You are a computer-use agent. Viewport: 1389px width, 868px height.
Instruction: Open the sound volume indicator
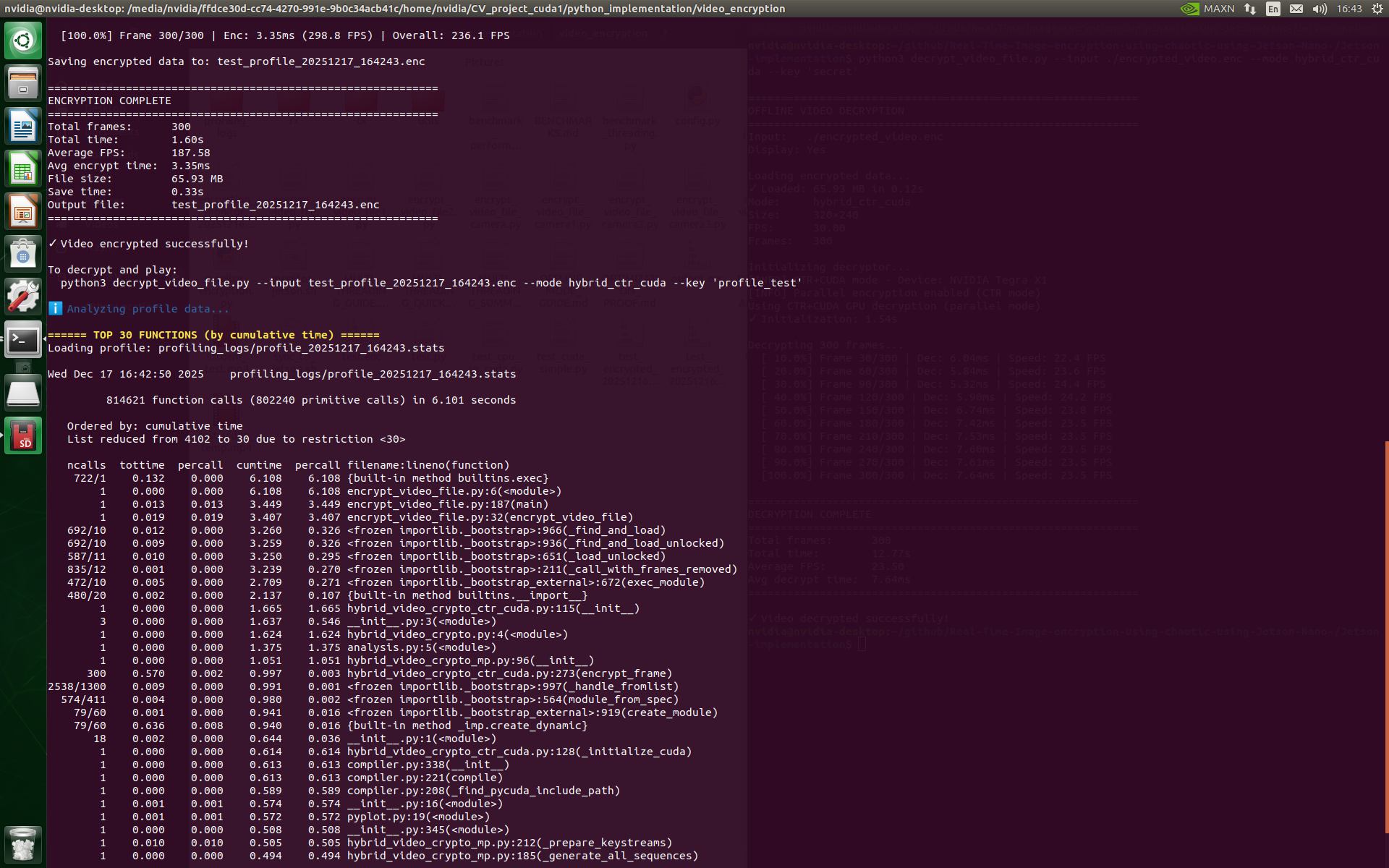tap(1320, 9)
